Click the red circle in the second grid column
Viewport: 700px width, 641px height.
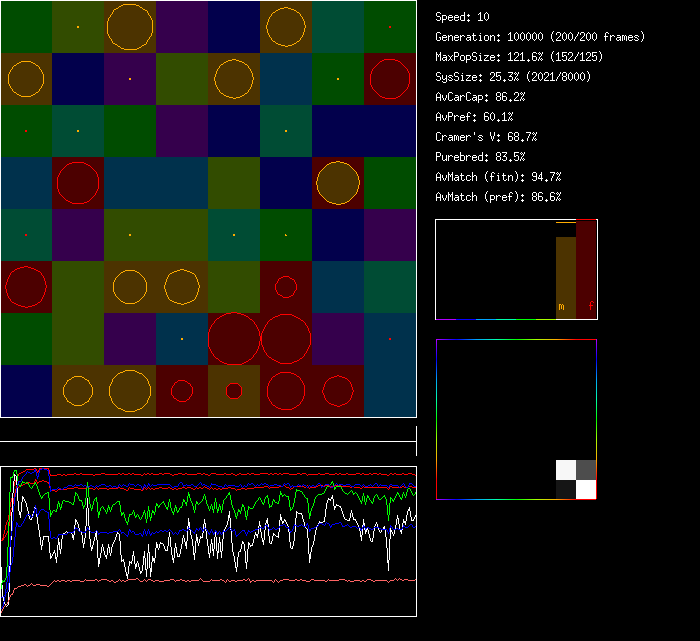[78, 183]
